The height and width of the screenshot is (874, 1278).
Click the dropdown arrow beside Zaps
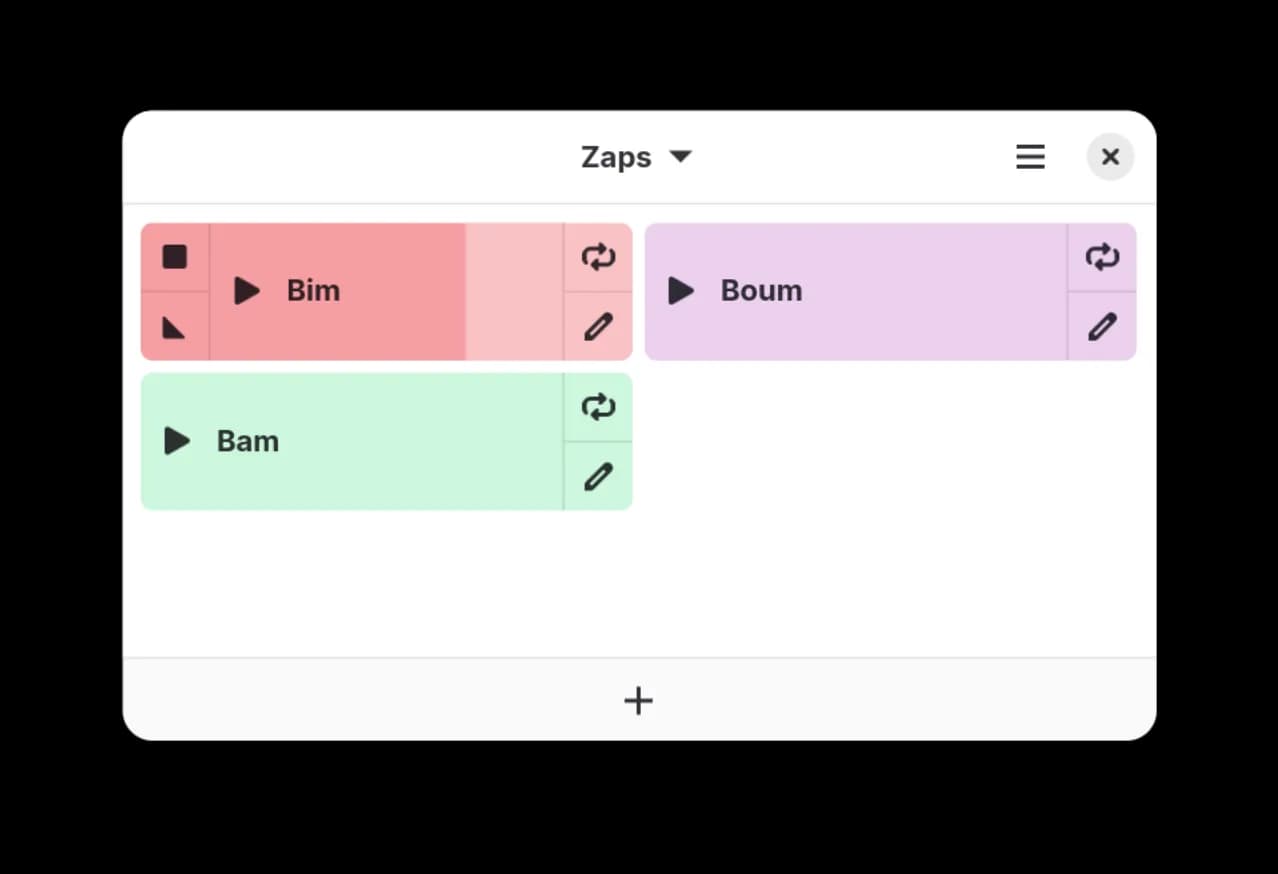tap(681, 157)
